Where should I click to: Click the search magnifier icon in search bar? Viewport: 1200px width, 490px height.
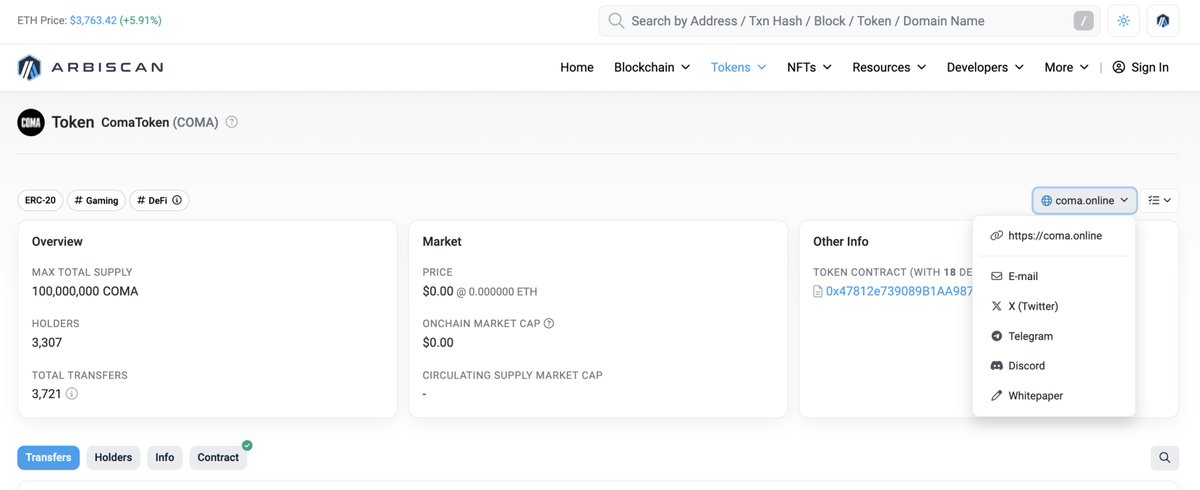coord(616,21)
